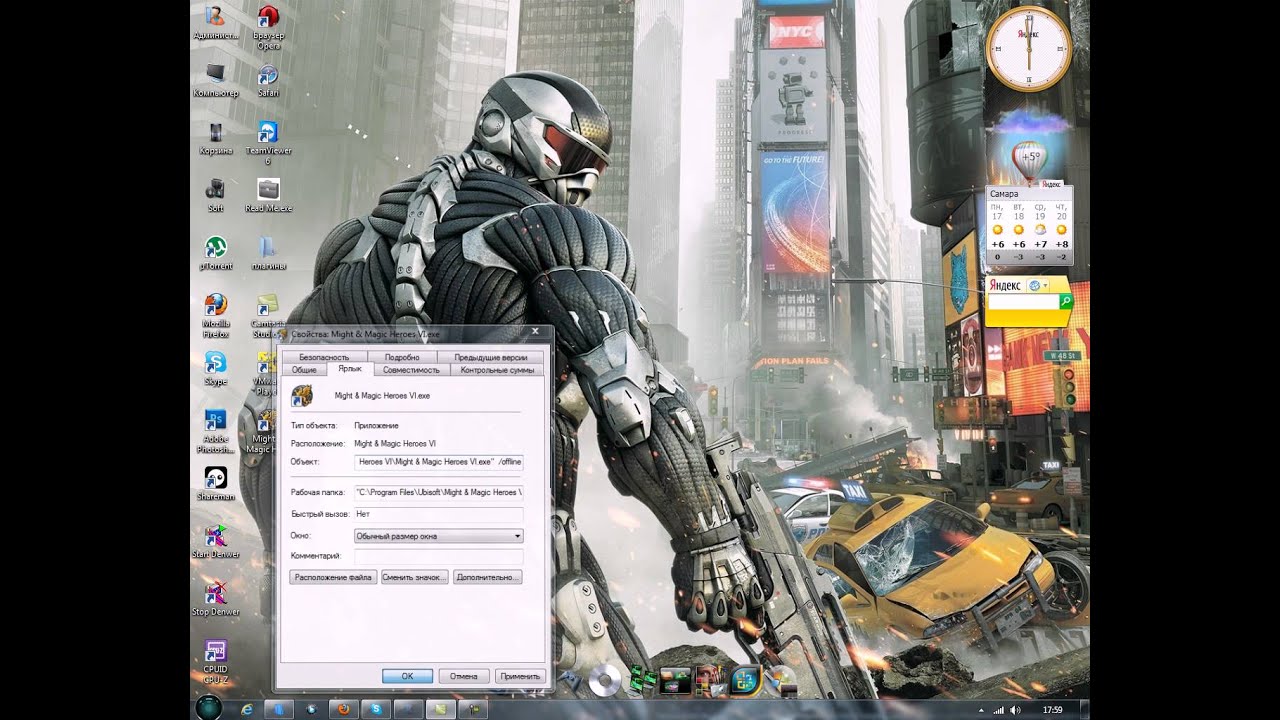Click the volume speaker tray icon
The image size is (1280, 720).
pos(1016,709)
